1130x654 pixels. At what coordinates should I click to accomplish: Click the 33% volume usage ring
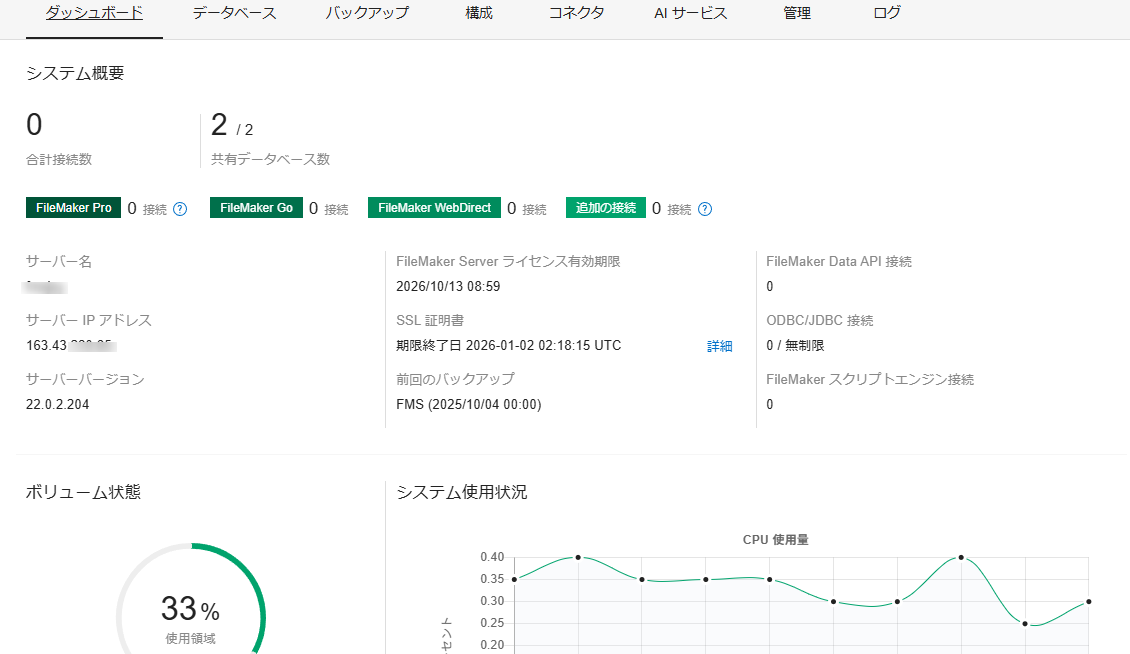pos(190,612)
